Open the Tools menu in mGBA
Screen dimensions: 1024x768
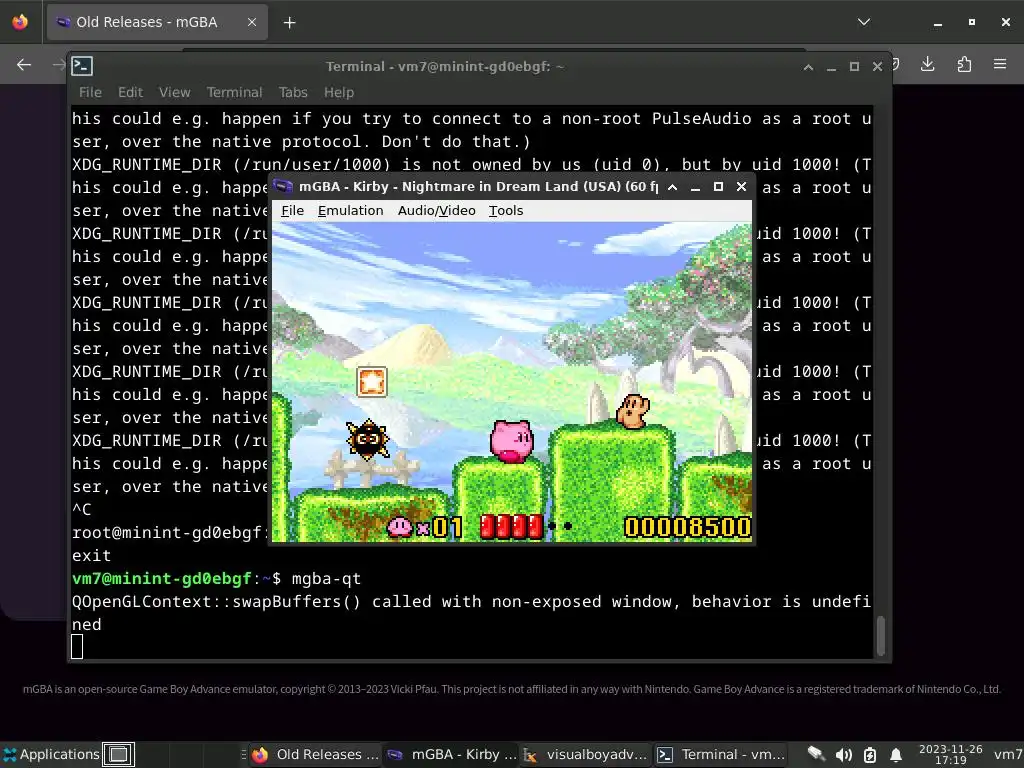pos(505,210)
